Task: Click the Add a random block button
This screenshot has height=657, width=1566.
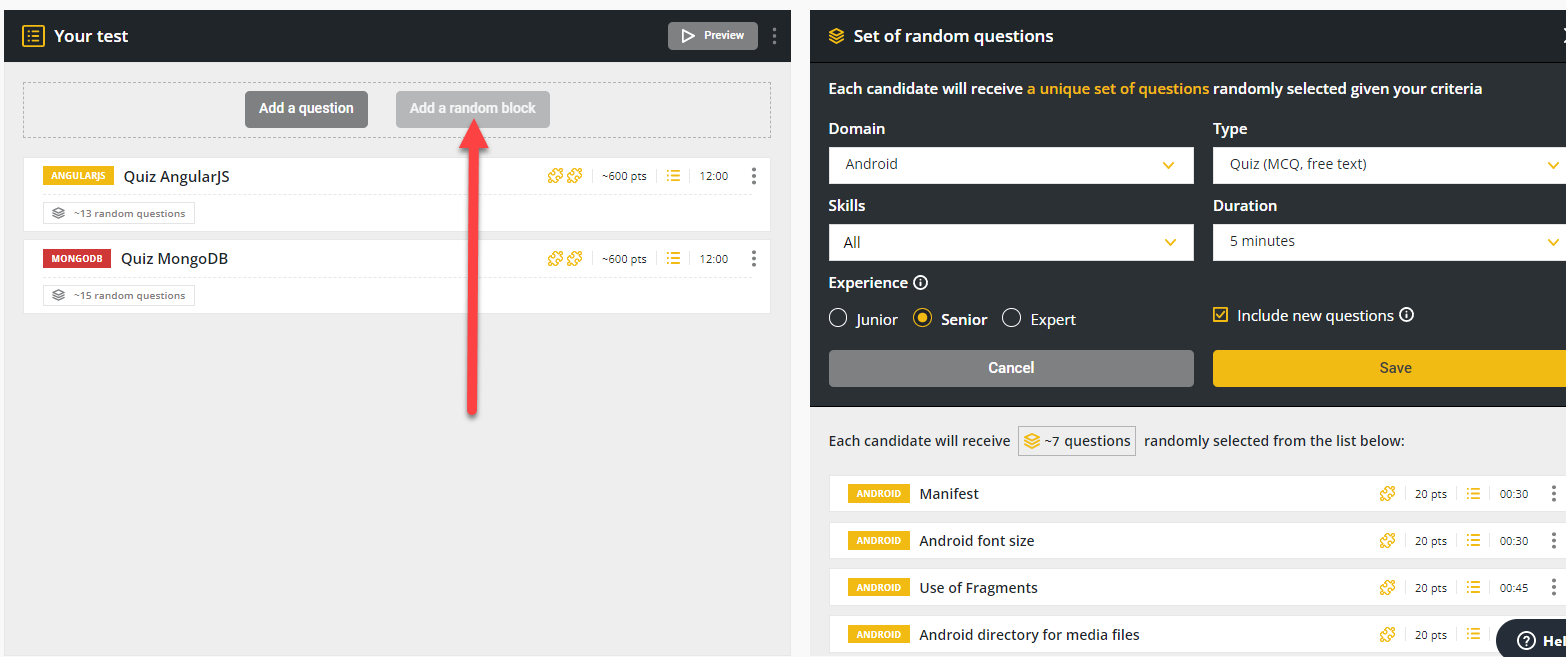Action: (472, 109)
